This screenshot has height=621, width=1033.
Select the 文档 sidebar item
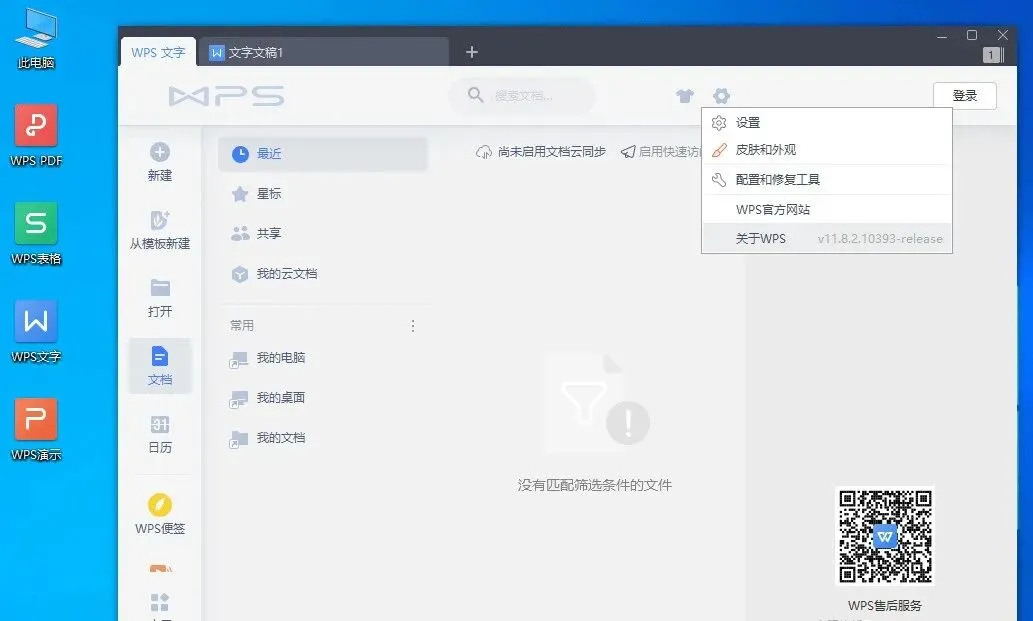160,366
